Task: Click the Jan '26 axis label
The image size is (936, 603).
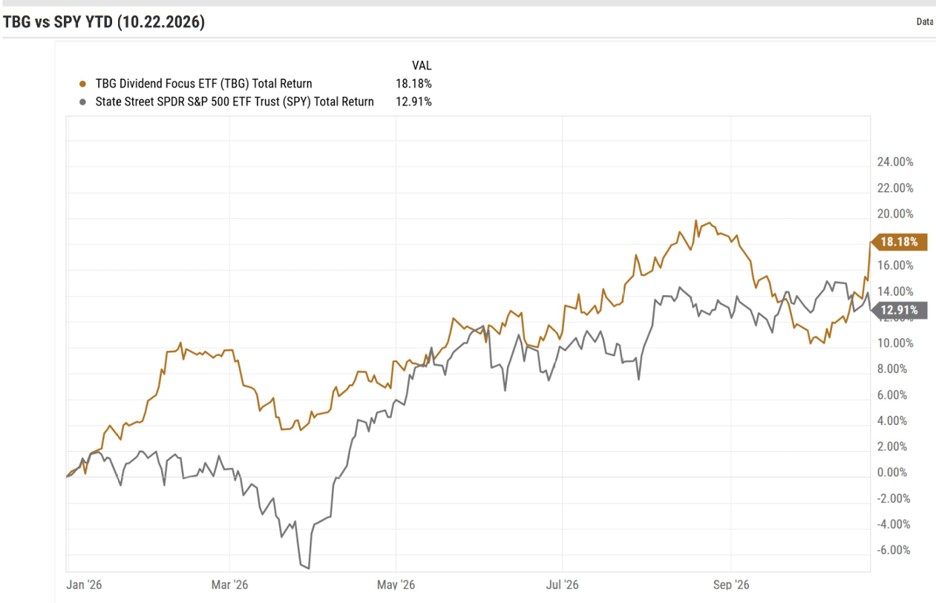Action: pyautogui.click(x=84, y=584)
